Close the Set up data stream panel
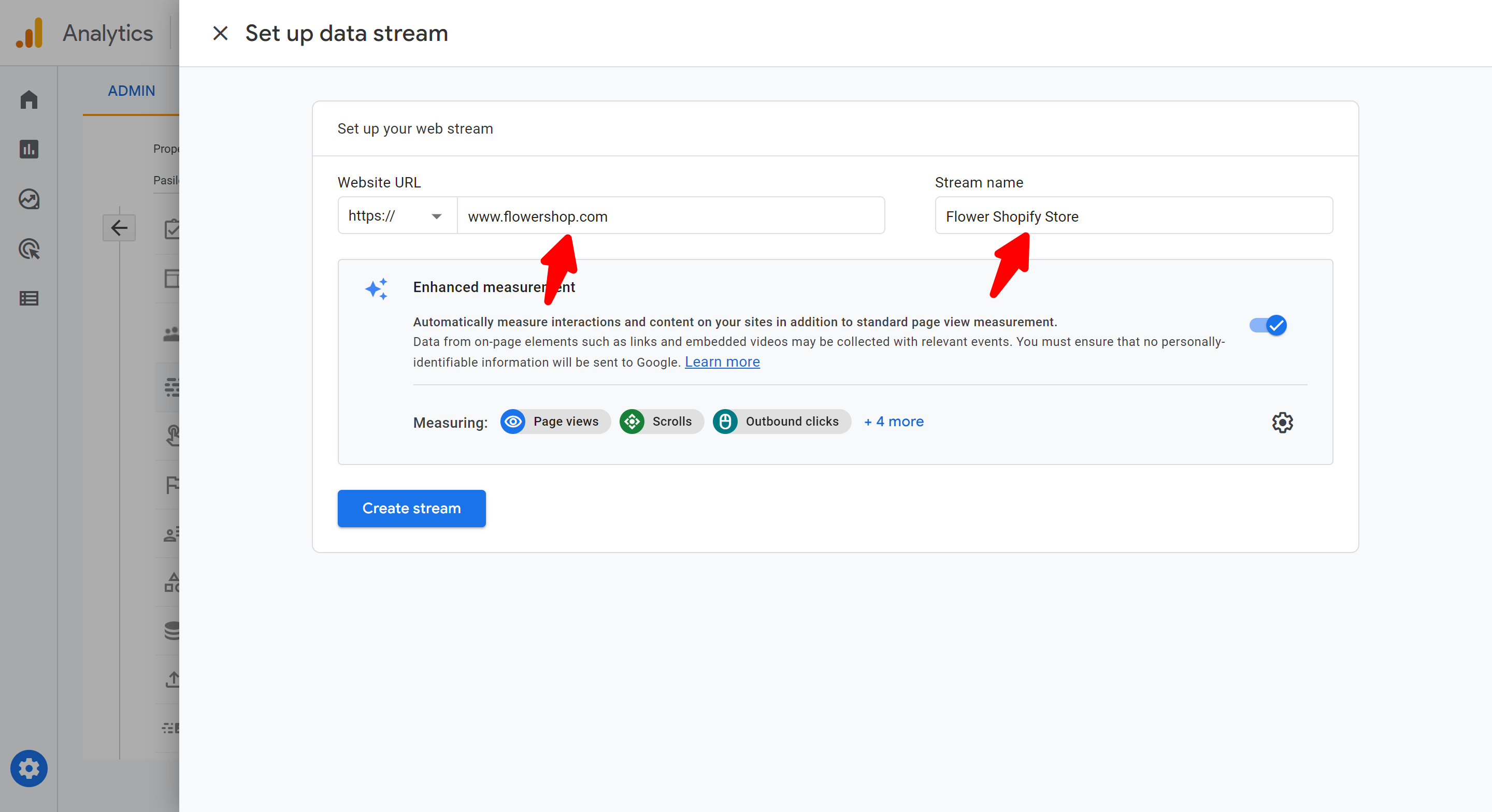This screenshot has width=1492, height=812. coord(220,33)
